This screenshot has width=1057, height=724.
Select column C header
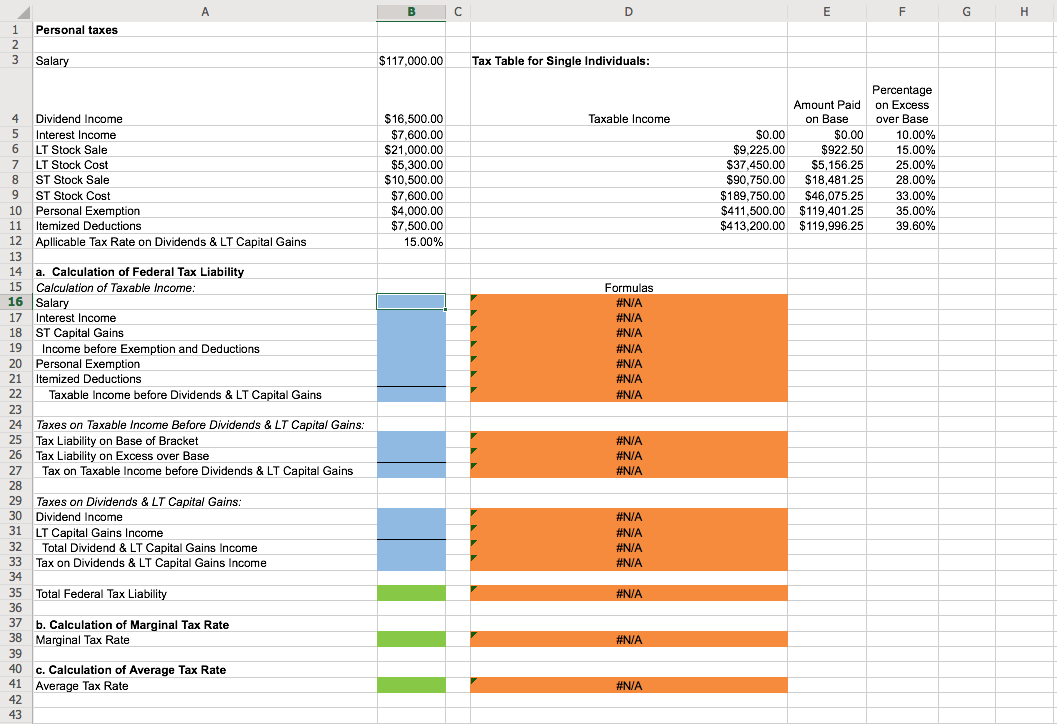(x=458, y=11)
